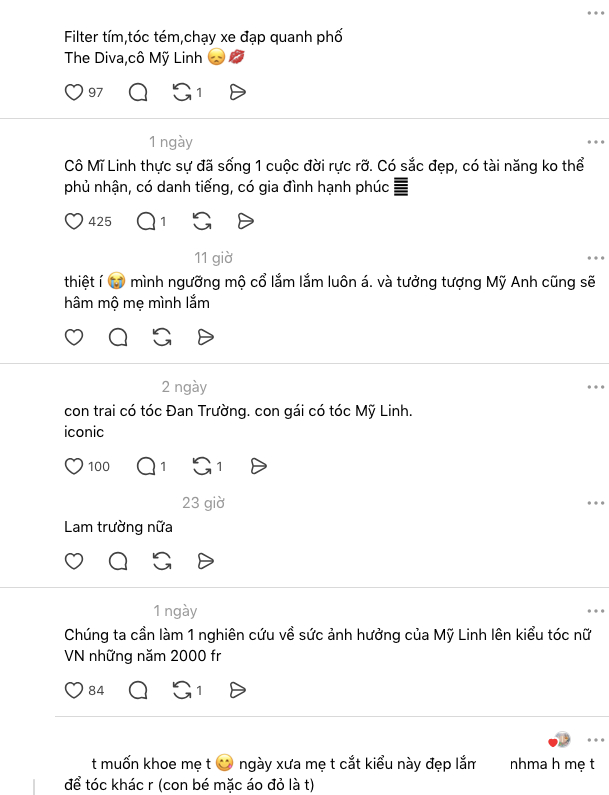This screenshot has height=795, width=609.
Task: Reply to the 'Filter tím' comment
Action: click(139, 92)
